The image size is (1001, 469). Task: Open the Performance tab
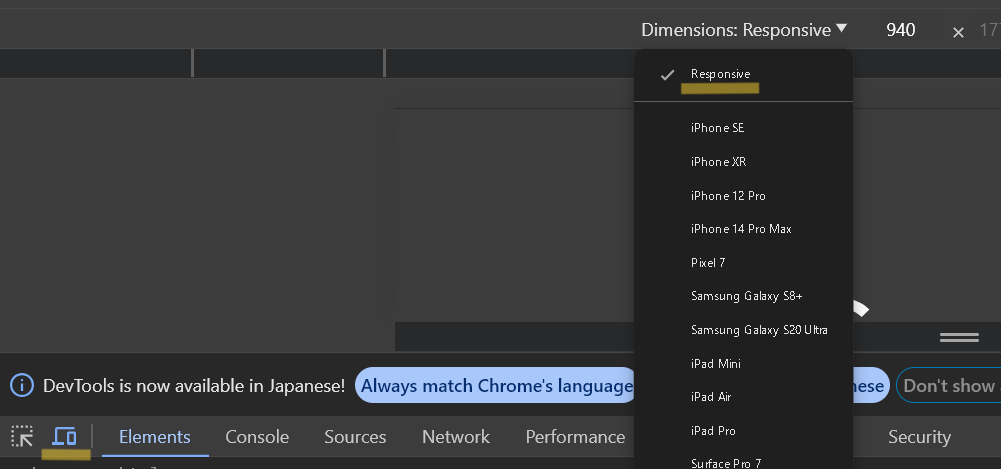point(575,436)
